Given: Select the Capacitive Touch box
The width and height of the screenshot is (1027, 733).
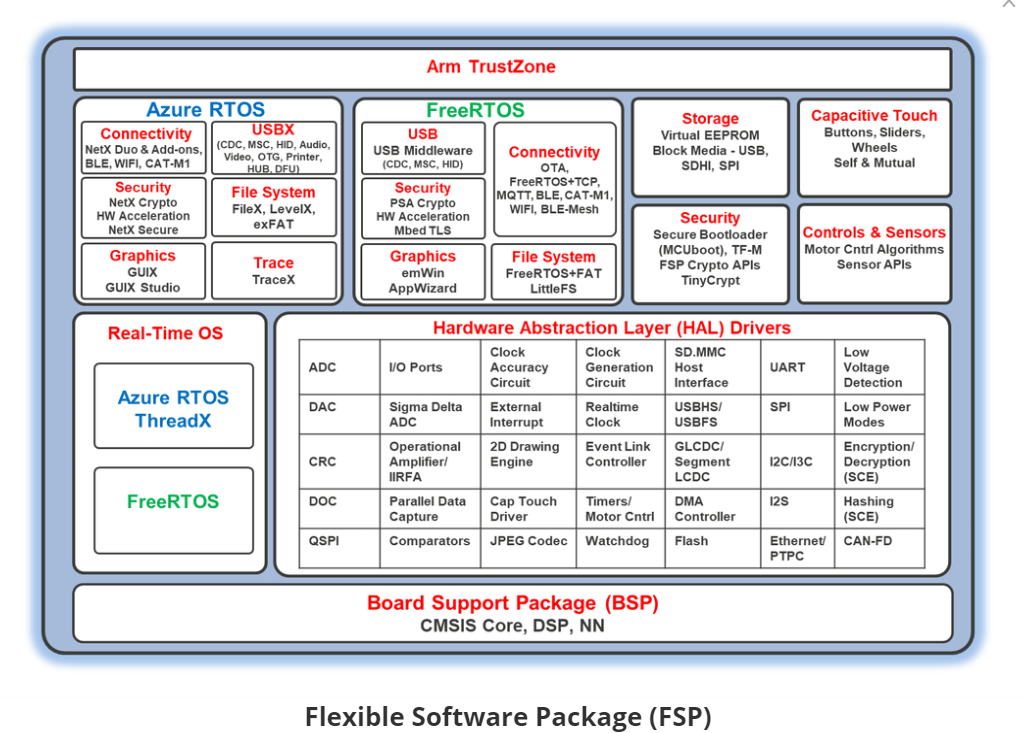Looking at the screenshot, I should pyautogui.click(x=874, y=147).
